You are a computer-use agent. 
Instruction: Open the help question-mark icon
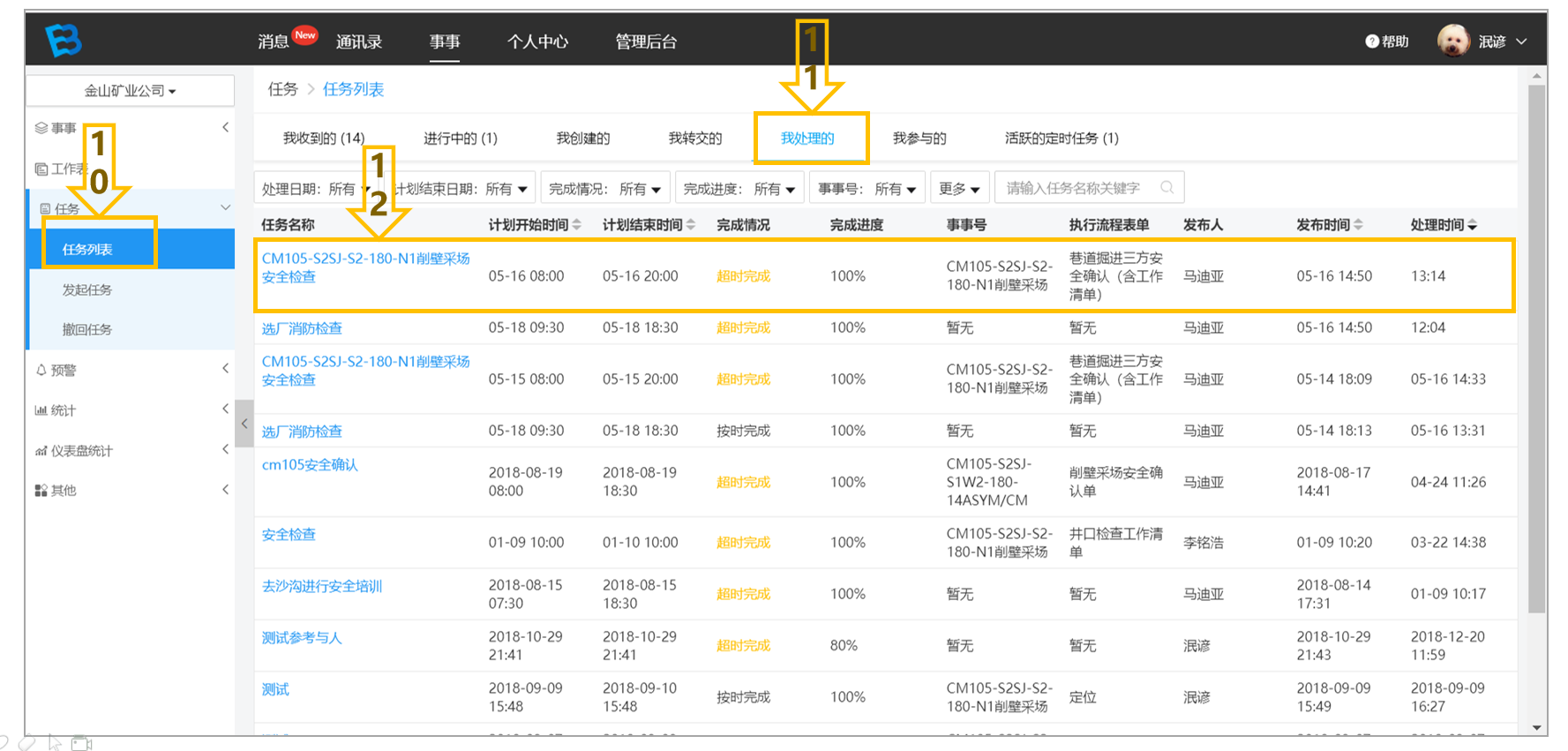(x=1371, y=41)
